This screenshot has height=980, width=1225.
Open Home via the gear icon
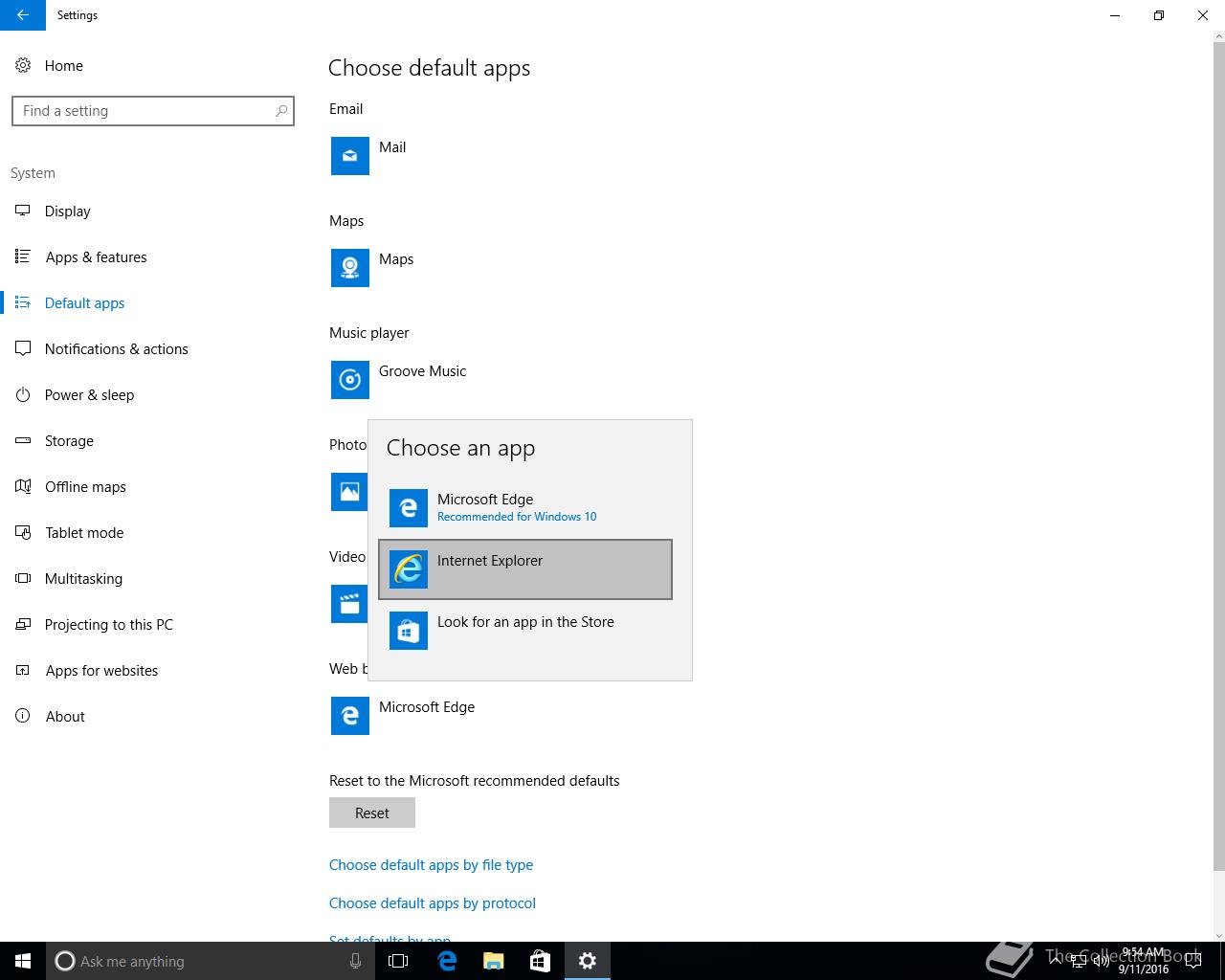pyautogui.click(x=23, y=66)
